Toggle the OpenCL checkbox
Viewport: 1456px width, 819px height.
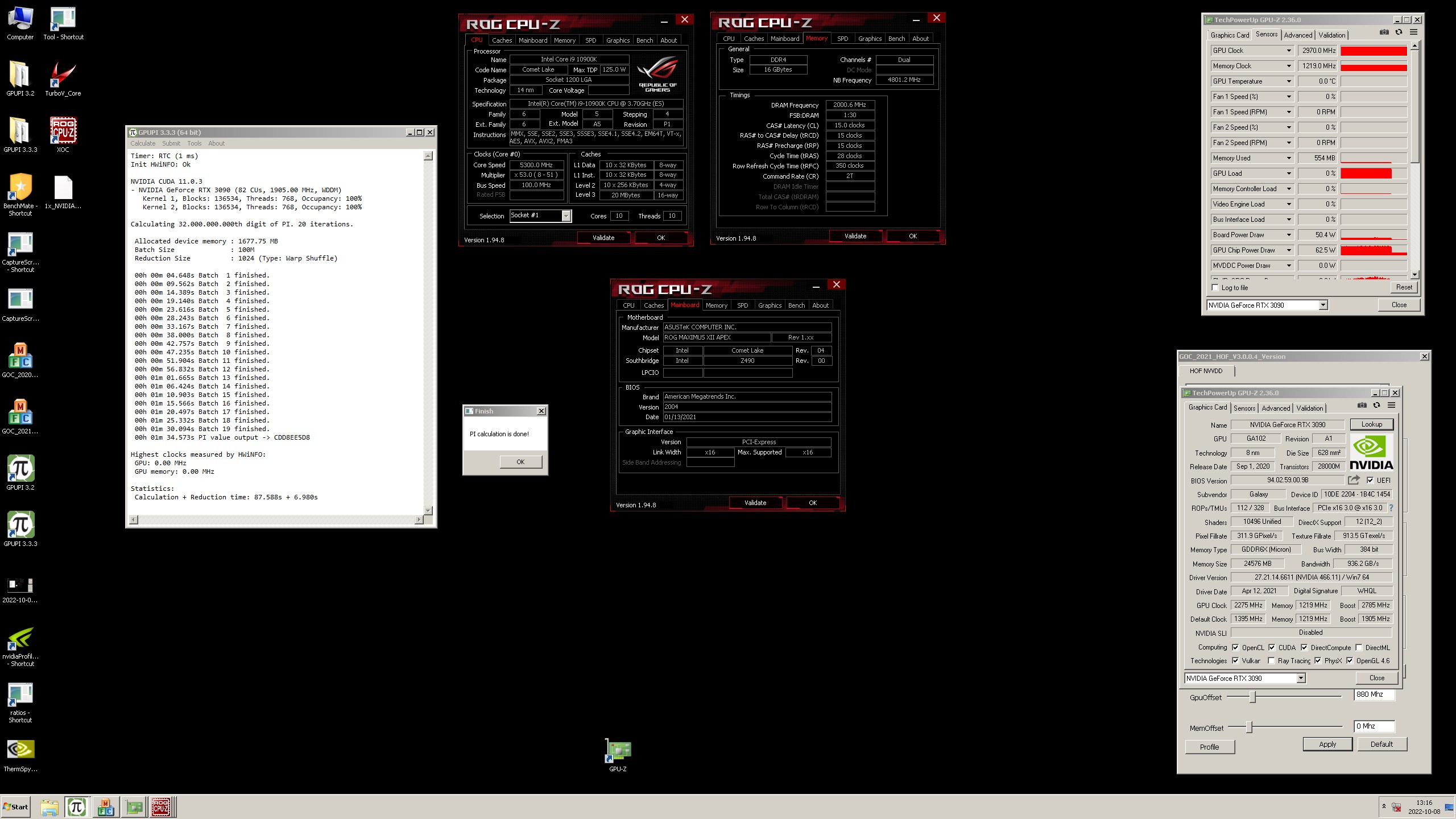(x=1235, y=647)
